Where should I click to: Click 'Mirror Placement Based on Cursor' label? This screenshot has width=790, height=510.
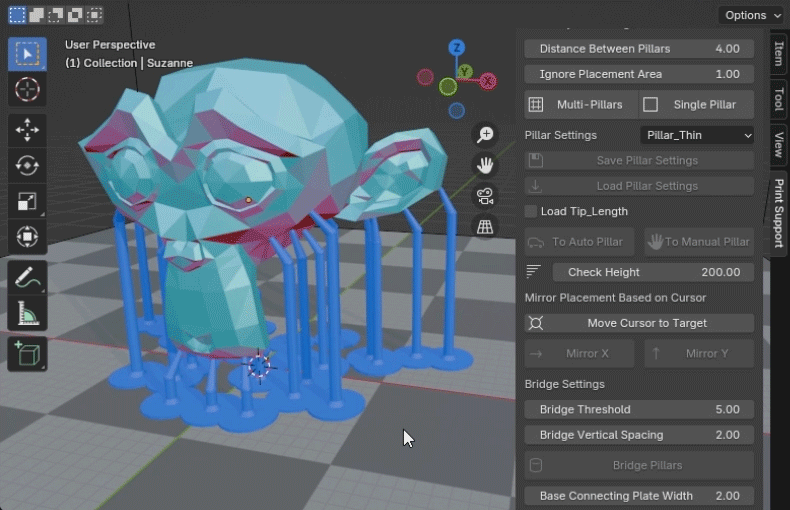click(x=615, y=298)
